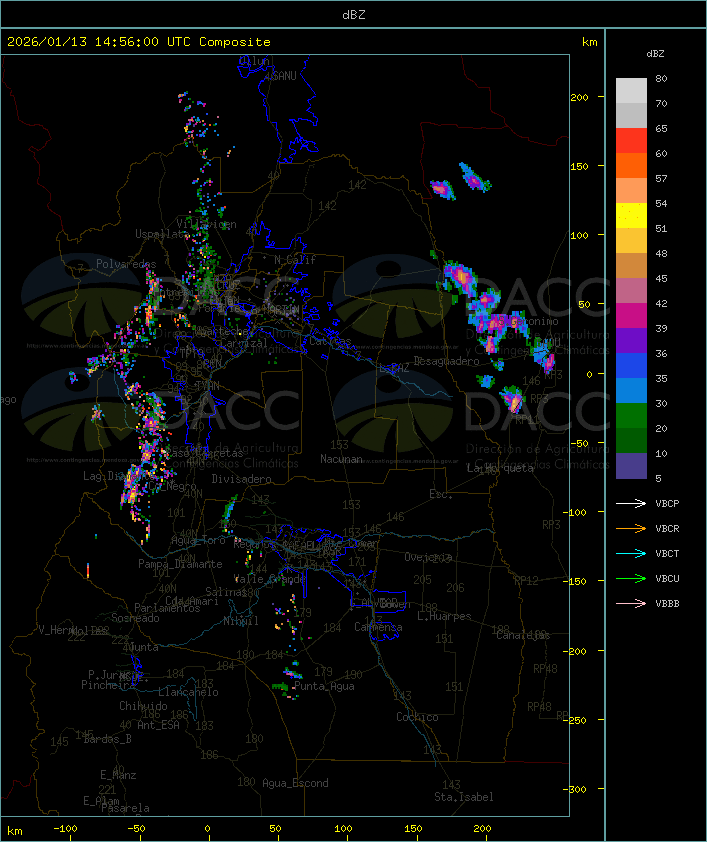Click the Desaguadero map label
This screenshot has height=842, width=707.
[446, 361]
